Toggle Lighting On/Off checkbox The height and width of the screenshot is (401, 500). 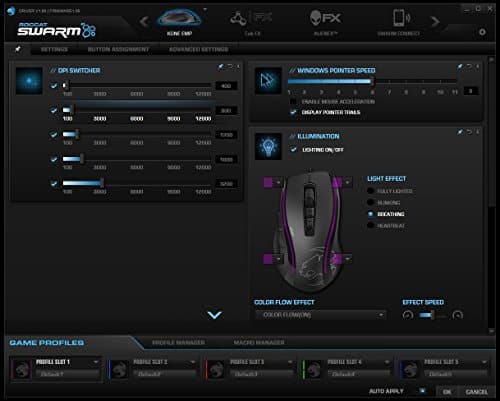pos(293,150)
